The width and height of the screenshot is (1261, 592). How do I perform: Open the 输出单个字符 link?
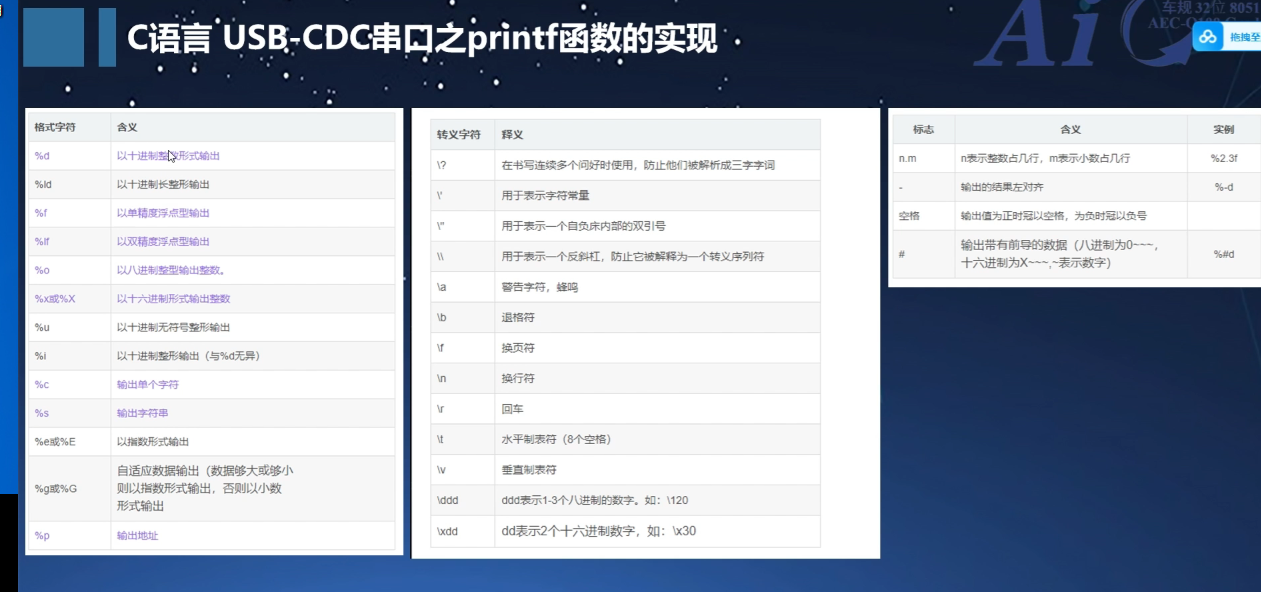tap(148, 384)
